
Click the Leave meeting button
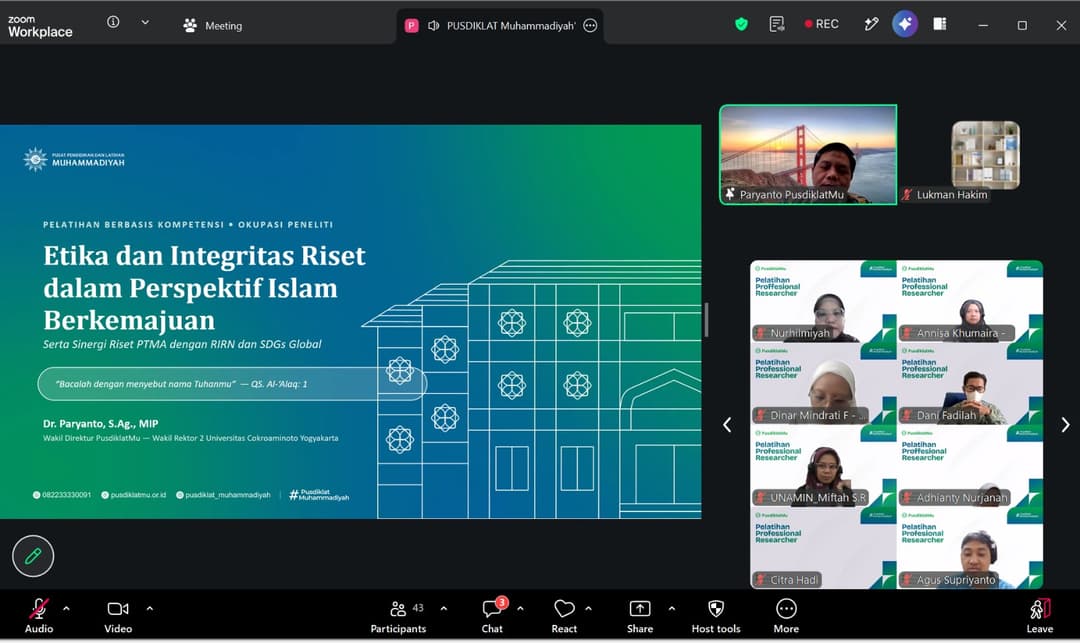click(x=1039, y=615)
